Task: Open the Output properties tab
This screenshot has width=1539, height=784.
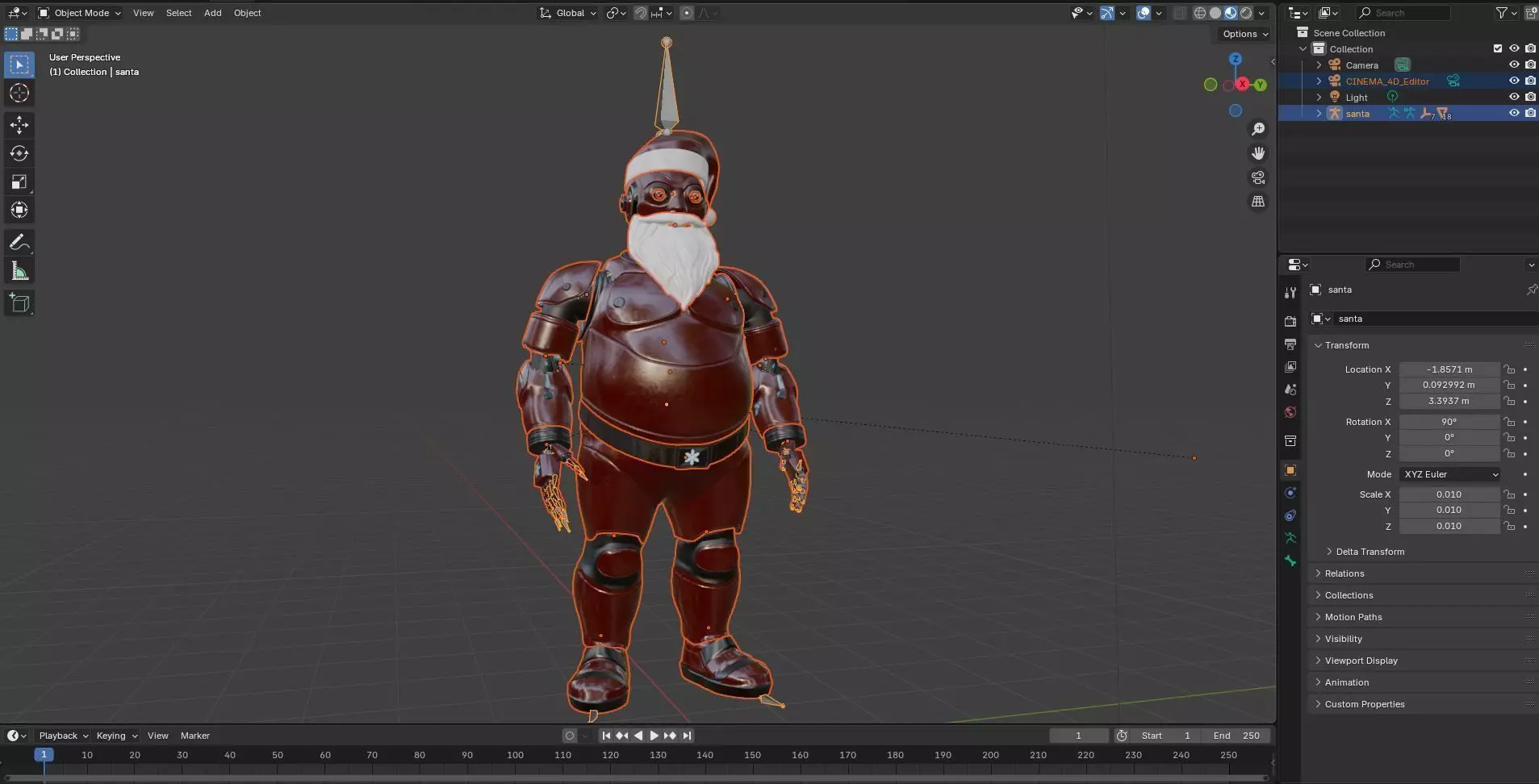Action: (x=1290, y=344)
